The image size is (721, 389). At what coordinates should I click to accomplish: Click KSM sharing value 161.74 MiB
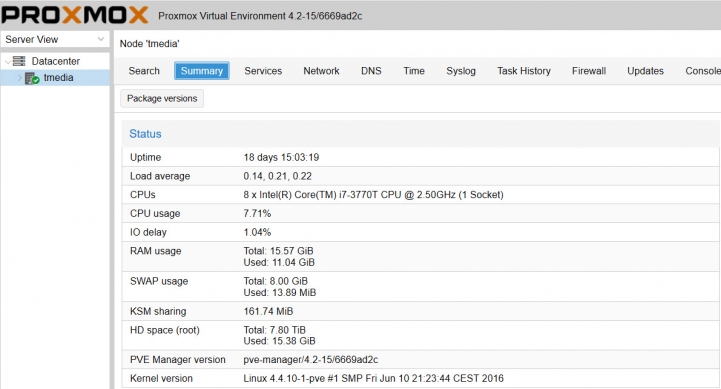268,311
